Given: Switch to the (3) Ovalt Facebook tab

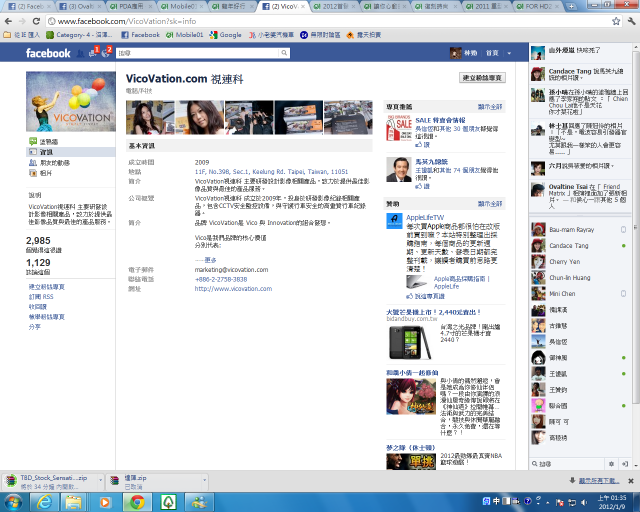Looking at the screenshot, I should tap(80, 7).
